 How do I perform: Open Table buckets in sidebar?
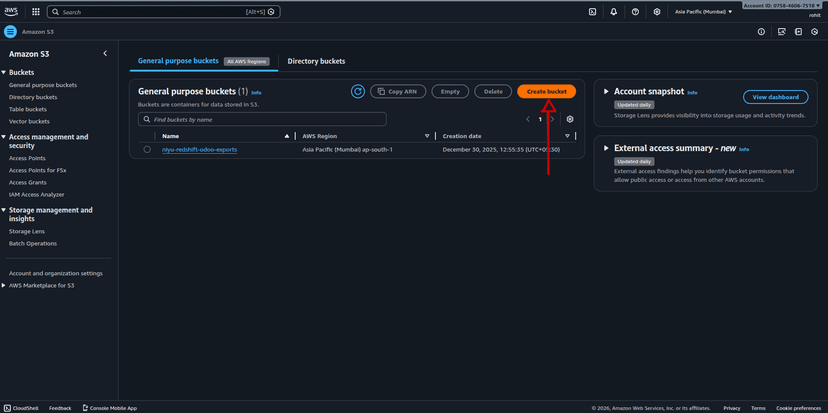pos(28,109)
